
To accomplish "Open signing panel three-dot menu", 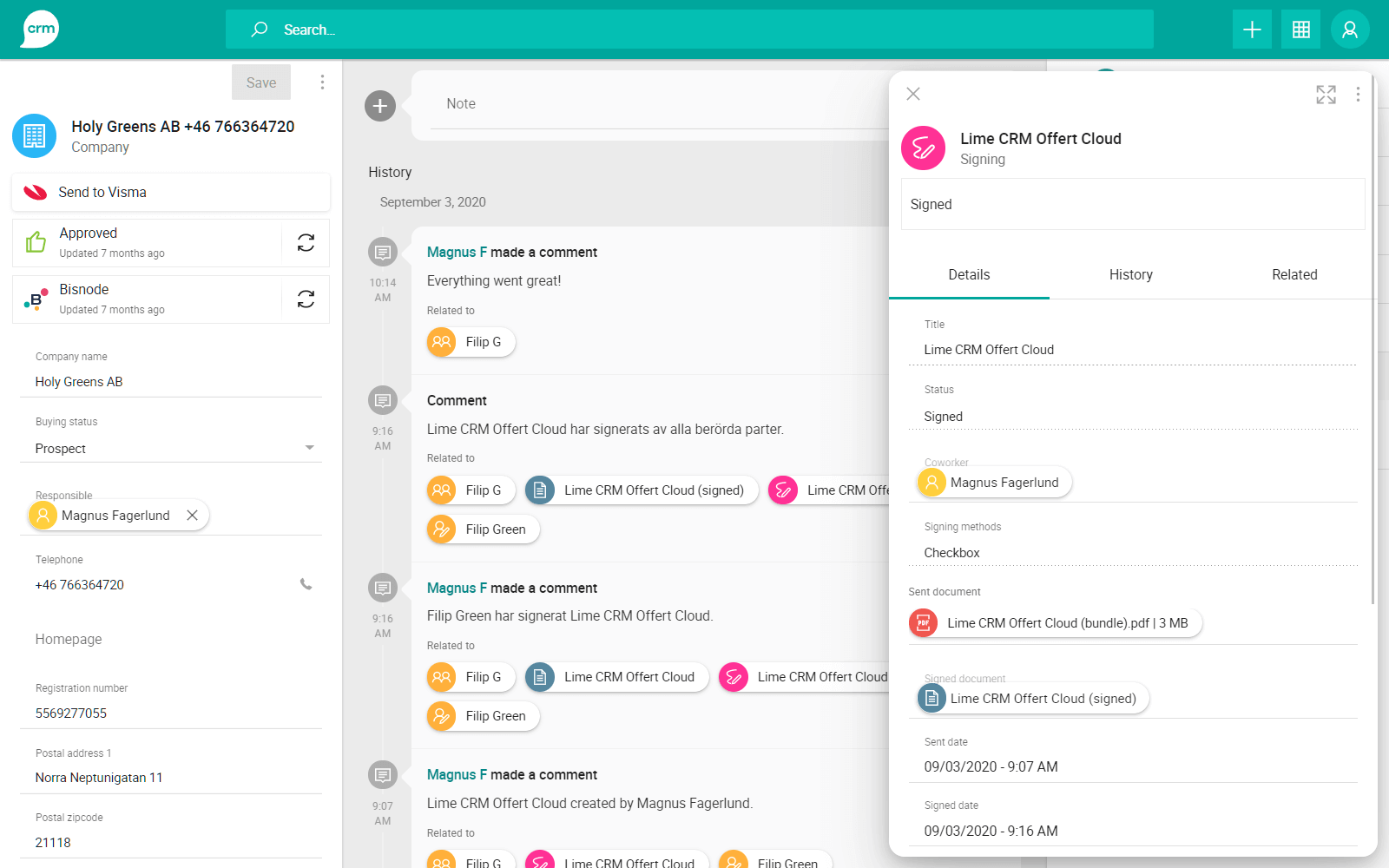I will pos(1358,95).
